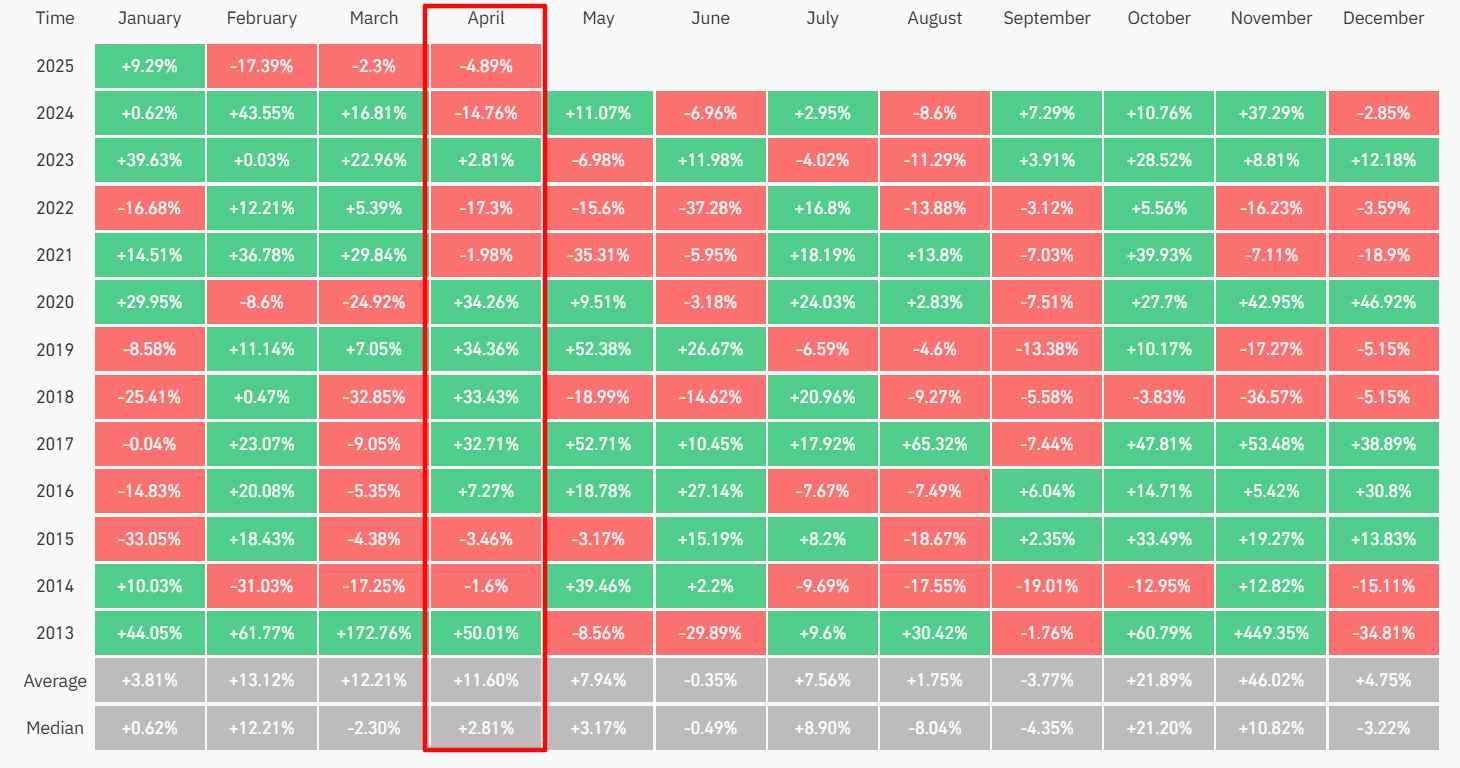This screenshot has width=1460, height=768.
Task: Click the -35.31% May 2021 cell
Action: 598,255
